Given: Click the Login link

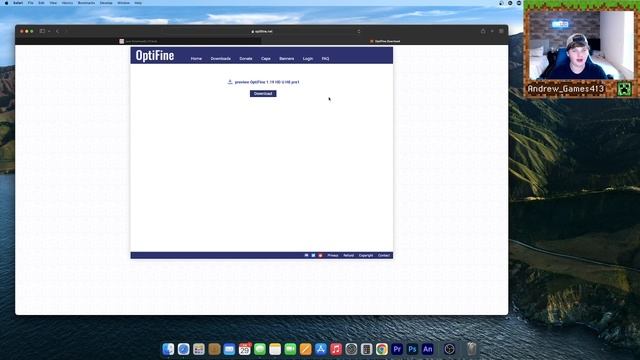Looking at the screenshot, I should click(308, 58).
